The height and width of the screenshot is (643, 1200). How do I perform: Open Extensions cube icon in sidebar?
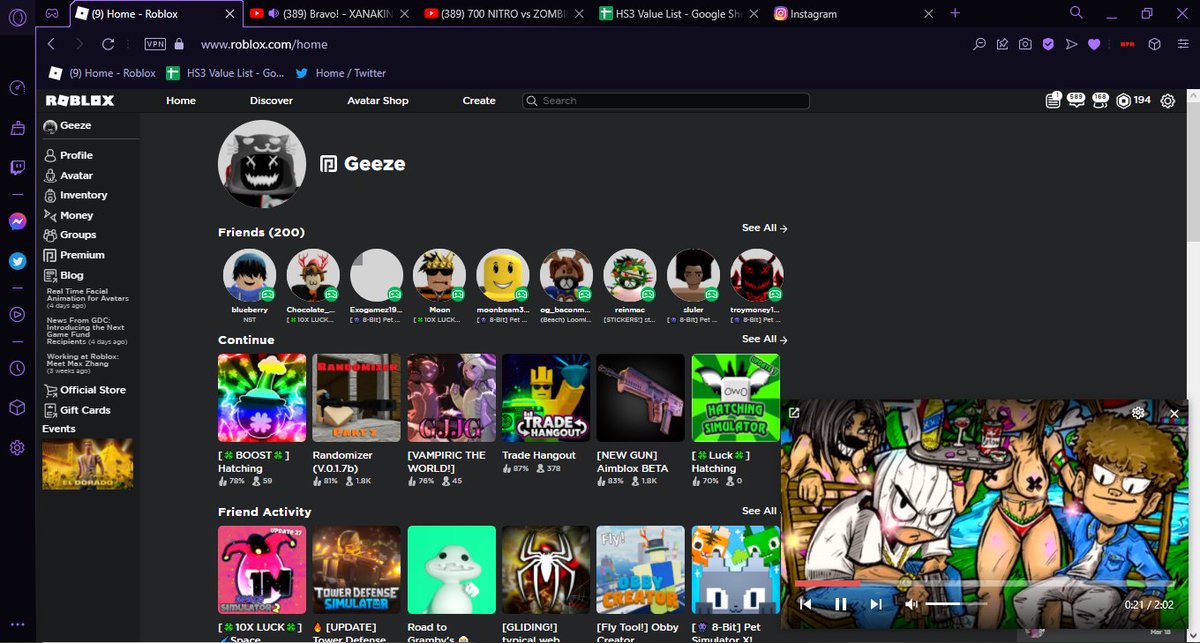coord(17,408)
